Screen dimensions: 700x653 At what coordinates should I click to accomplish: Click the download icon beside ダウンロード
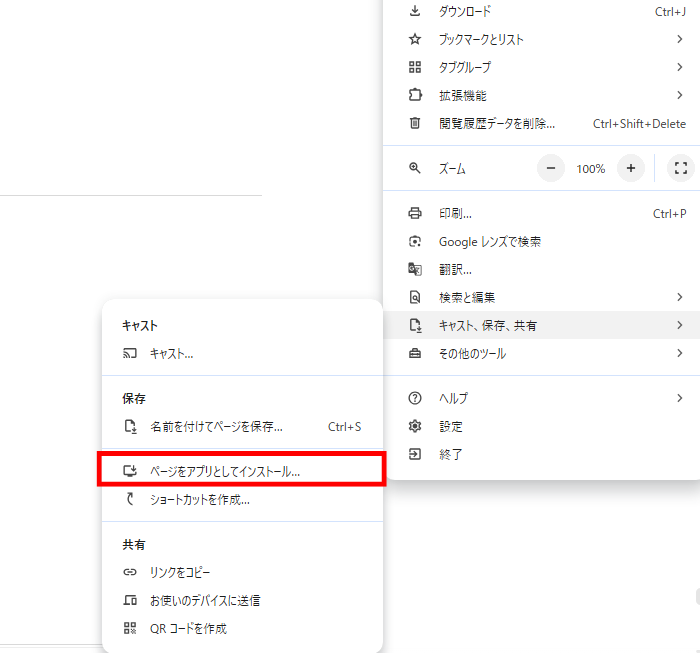[x=415, y=12]
